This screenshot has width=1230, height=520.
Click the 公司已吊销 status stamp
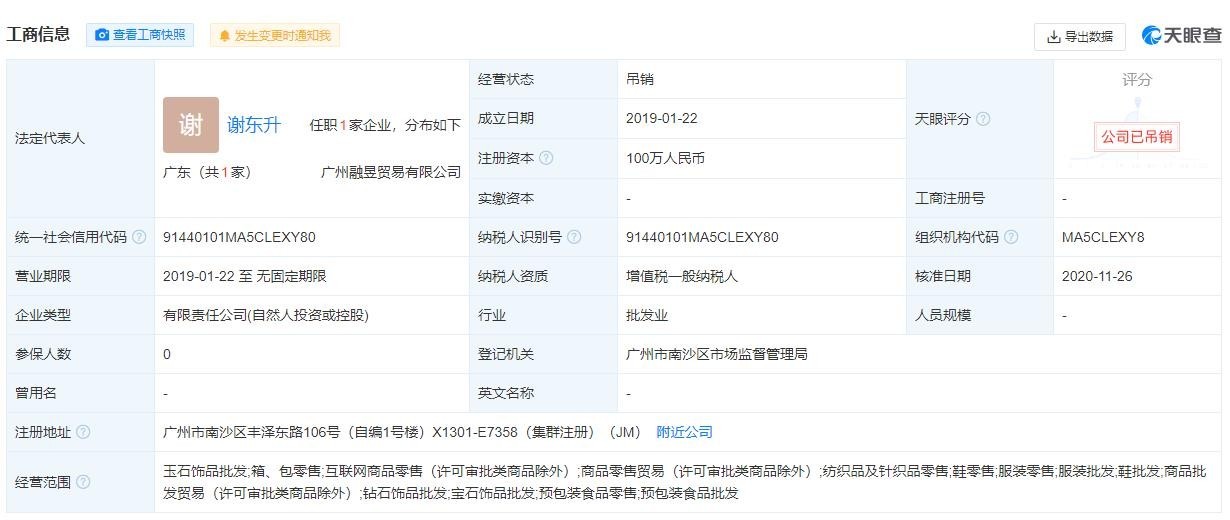coord(1136,136)
